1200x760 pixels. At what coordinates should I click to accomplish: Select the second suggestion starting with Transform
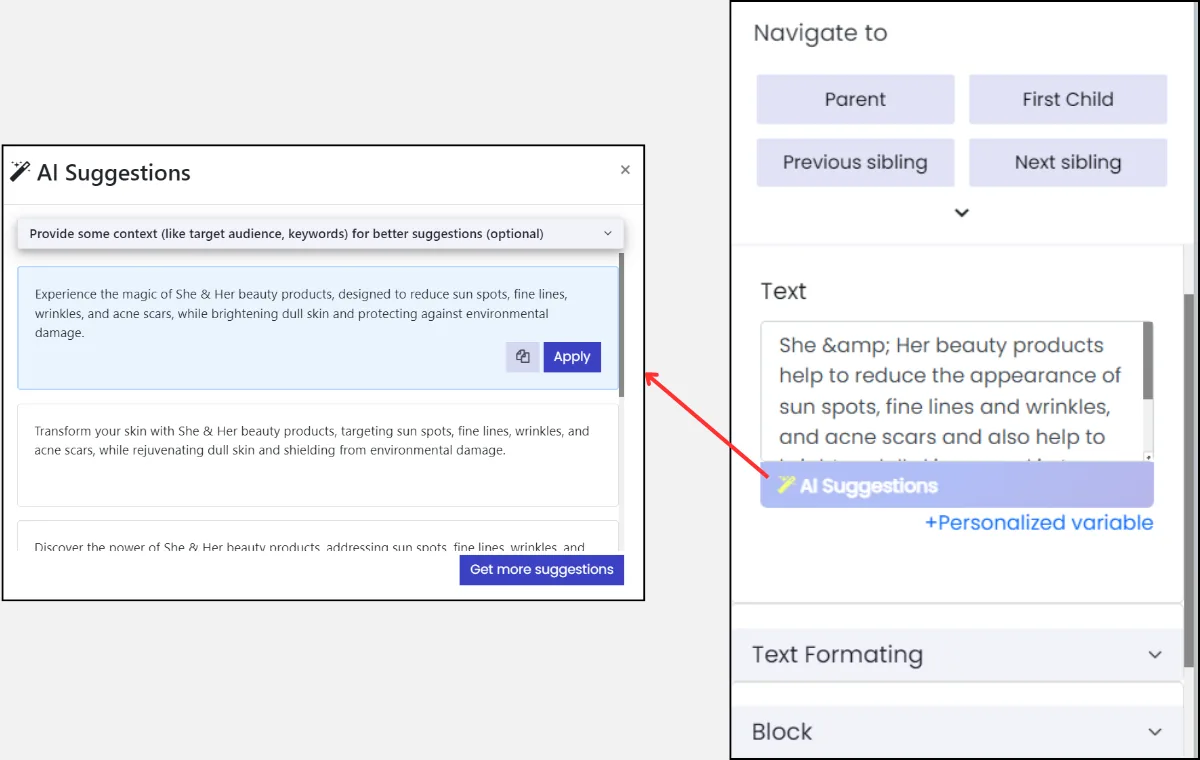[x=318, y=455]
